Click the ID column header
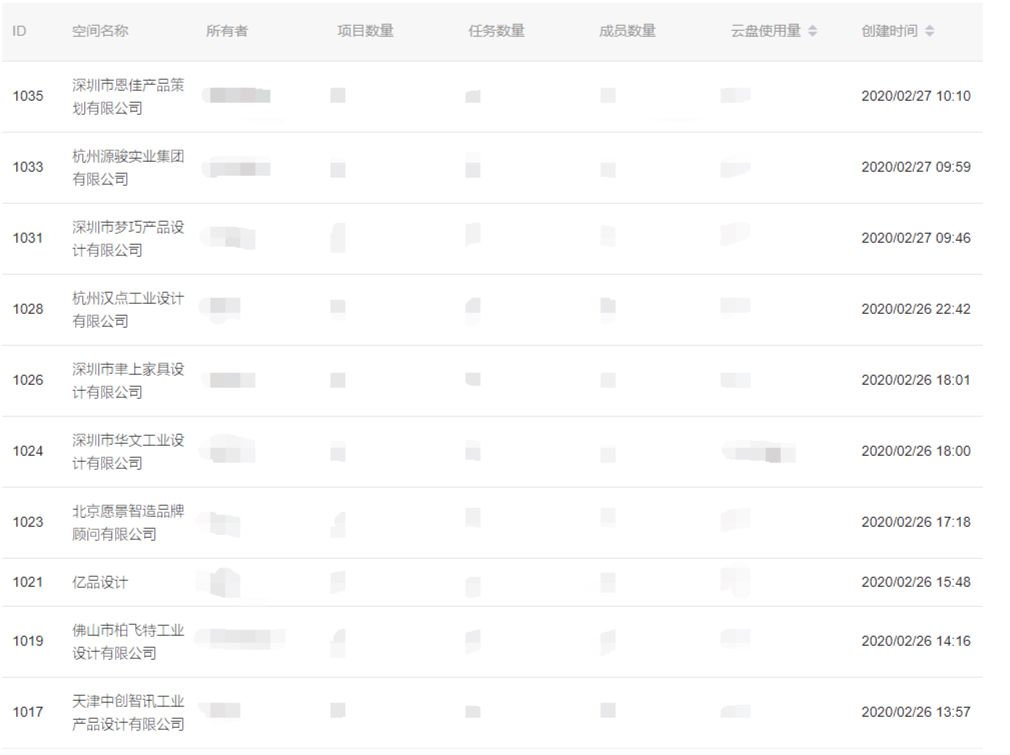The image size is (1010, 755). [x=19, y=31]
